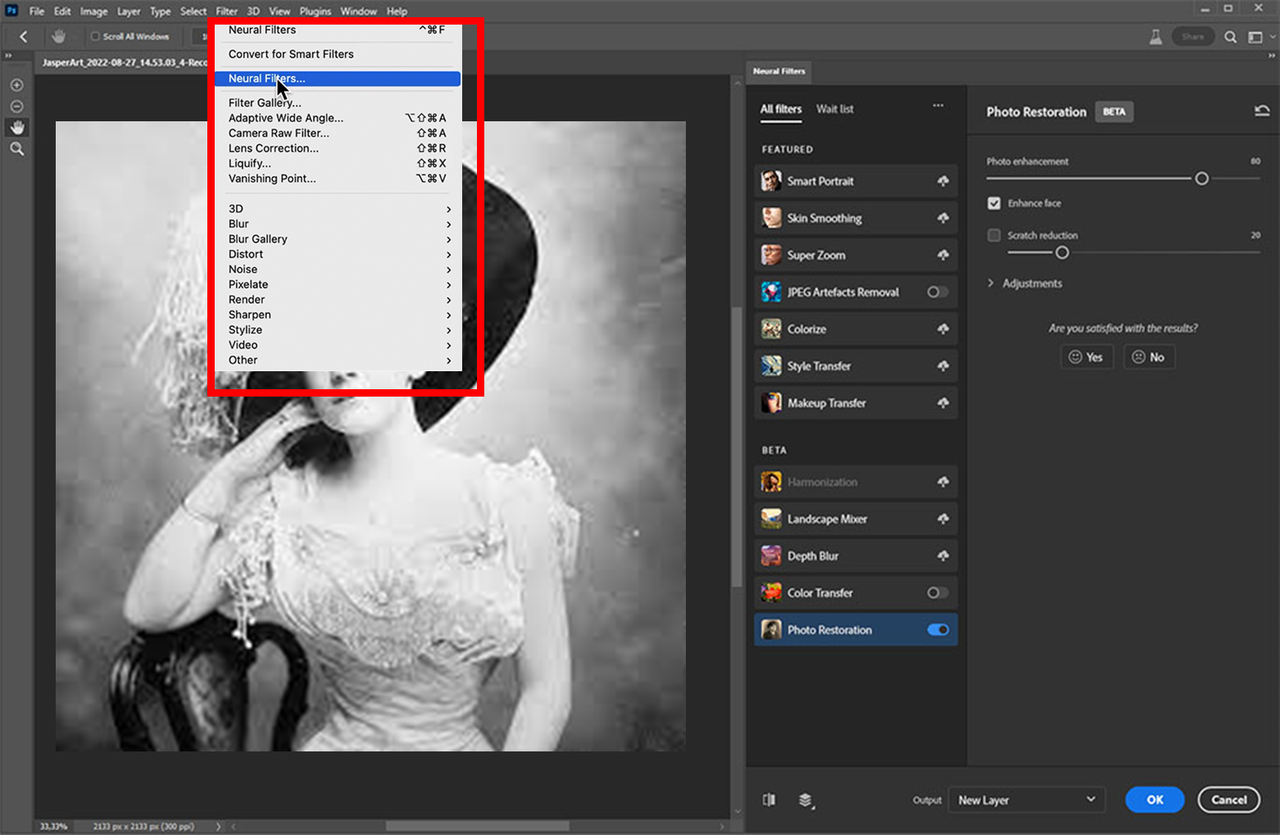Click the Zoom In icon in the toolbar

(x=16, y=84)
